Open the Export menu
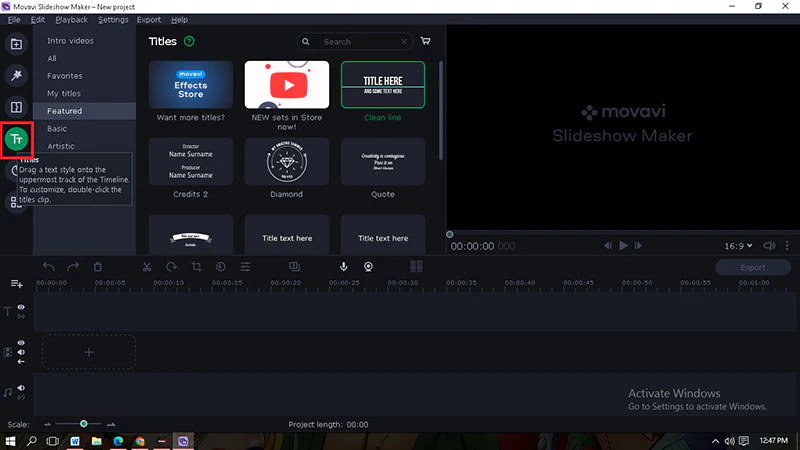This screenshot has height=450, width=800. coord(149,20)
